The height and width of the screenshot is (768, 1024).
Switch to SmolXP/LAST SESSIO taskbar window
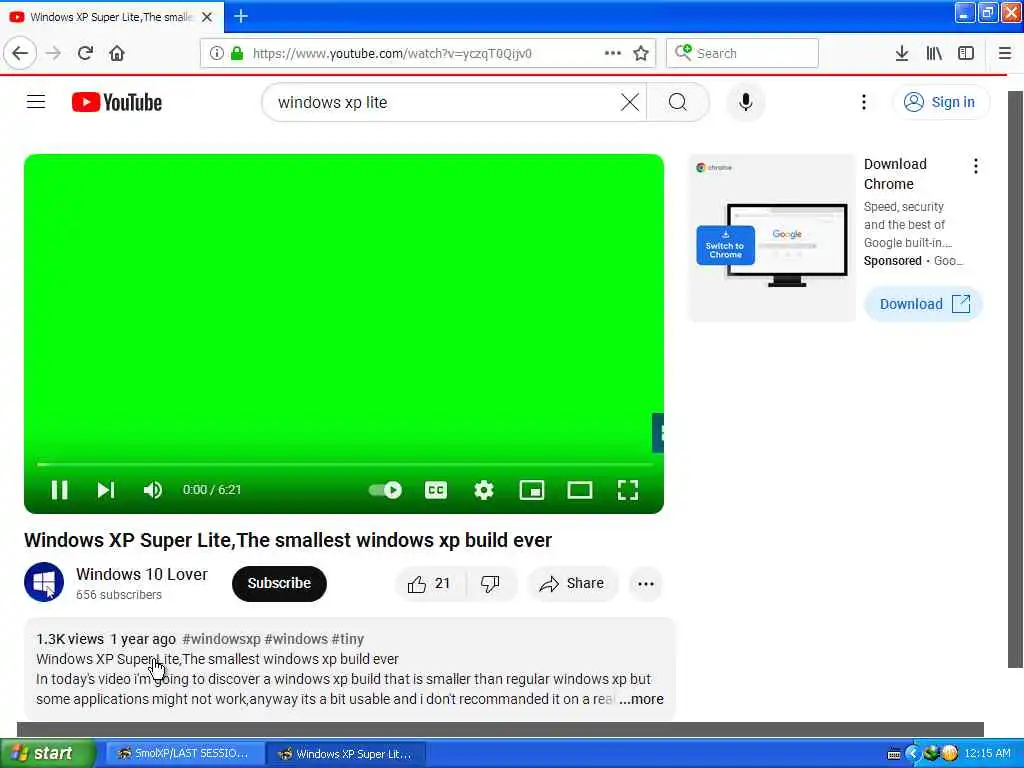point(185,754)
